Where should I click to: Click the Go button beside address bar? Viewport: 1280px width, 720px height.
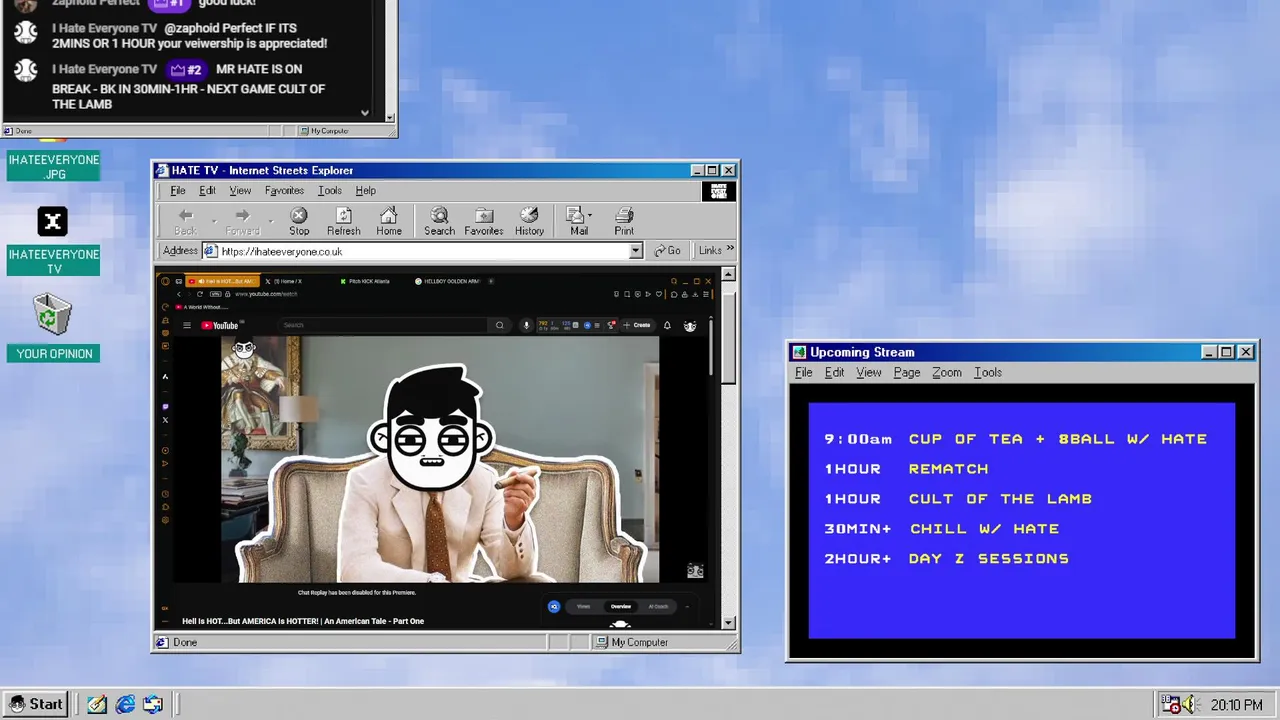[x=667, y=251]
